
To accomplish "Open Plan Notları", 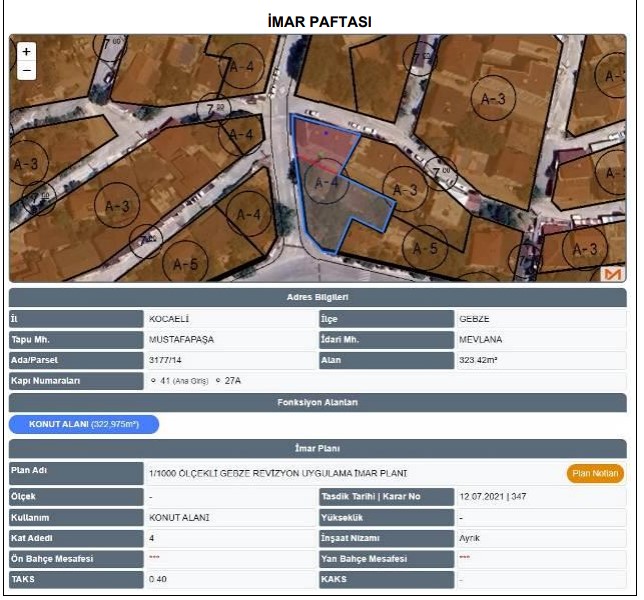I will (595, 473).
